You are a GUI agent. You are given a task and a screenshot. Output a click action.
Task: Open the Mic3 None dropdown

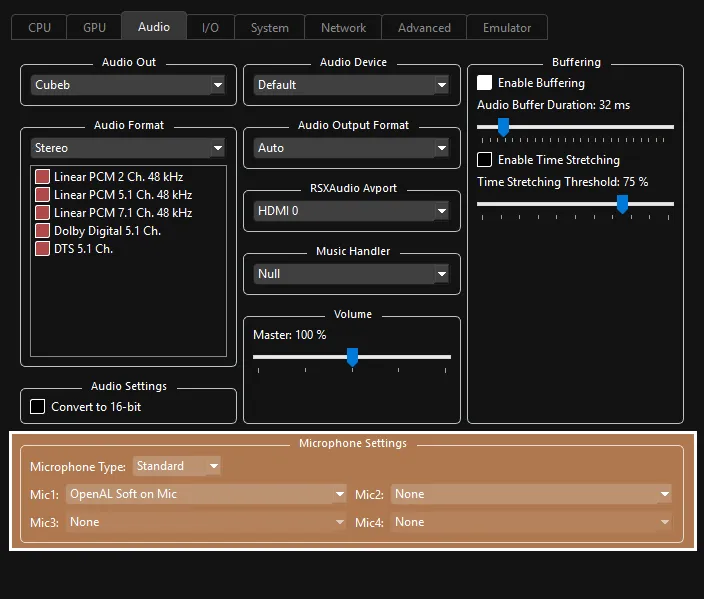[206, 522]
